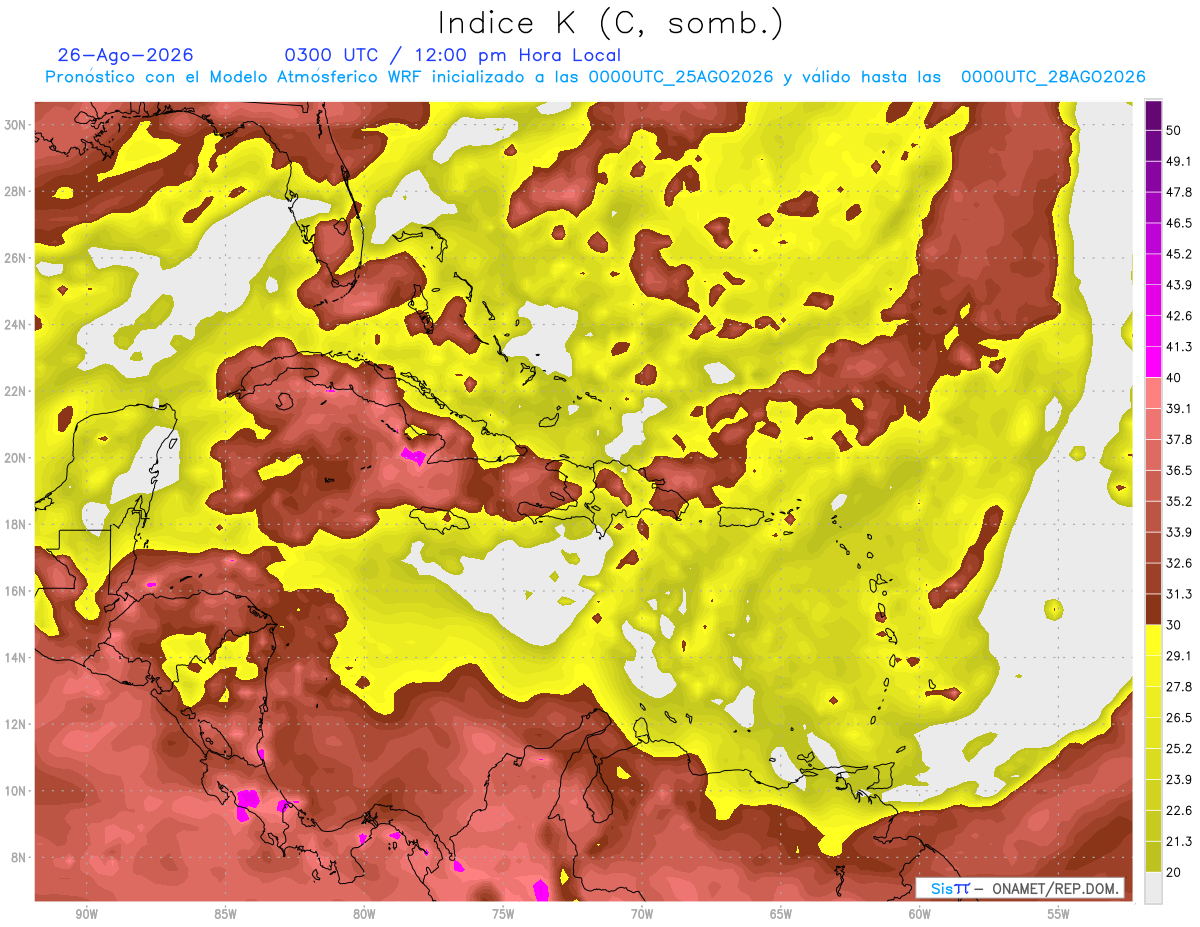Click the "0000UTC_28AGO2026" valid-until time text

[1053, 77]
